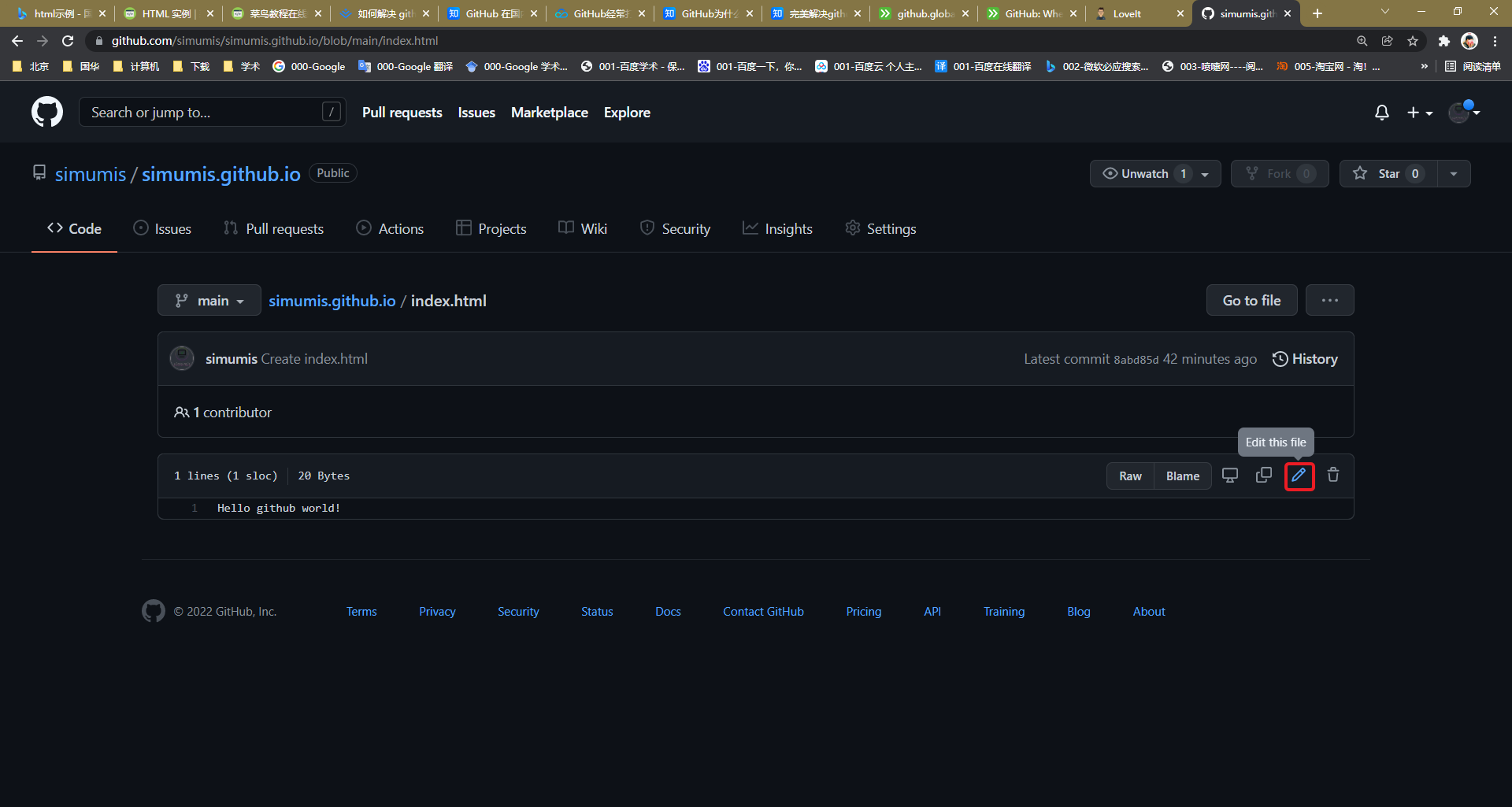Switch to the Settings repository tab
Image resolution: width=1512 pixels, height=807 pixels.
point(880,229)
